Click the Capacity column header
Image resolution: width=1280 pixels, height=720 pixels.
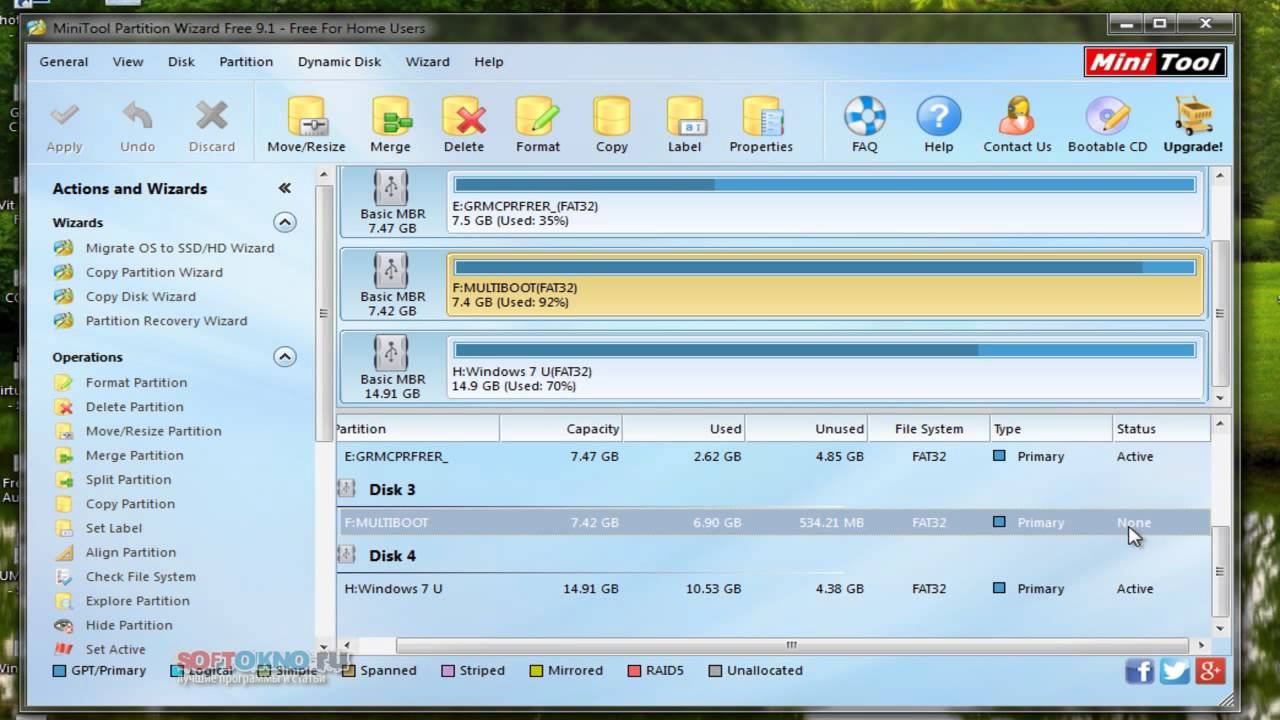click(x=592, y=429)
